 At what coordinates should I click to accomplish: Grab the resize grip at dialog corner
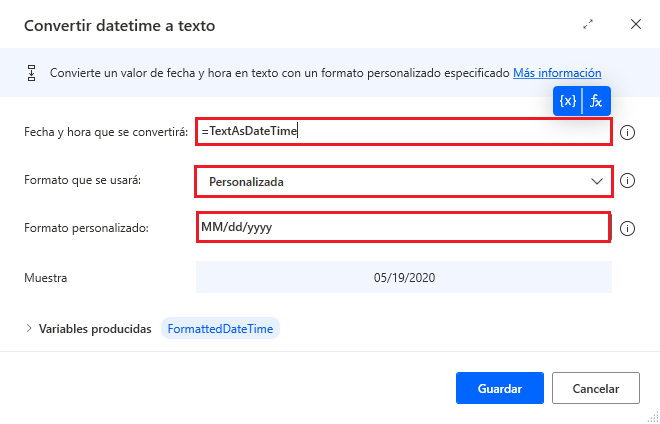pos(653,416)
